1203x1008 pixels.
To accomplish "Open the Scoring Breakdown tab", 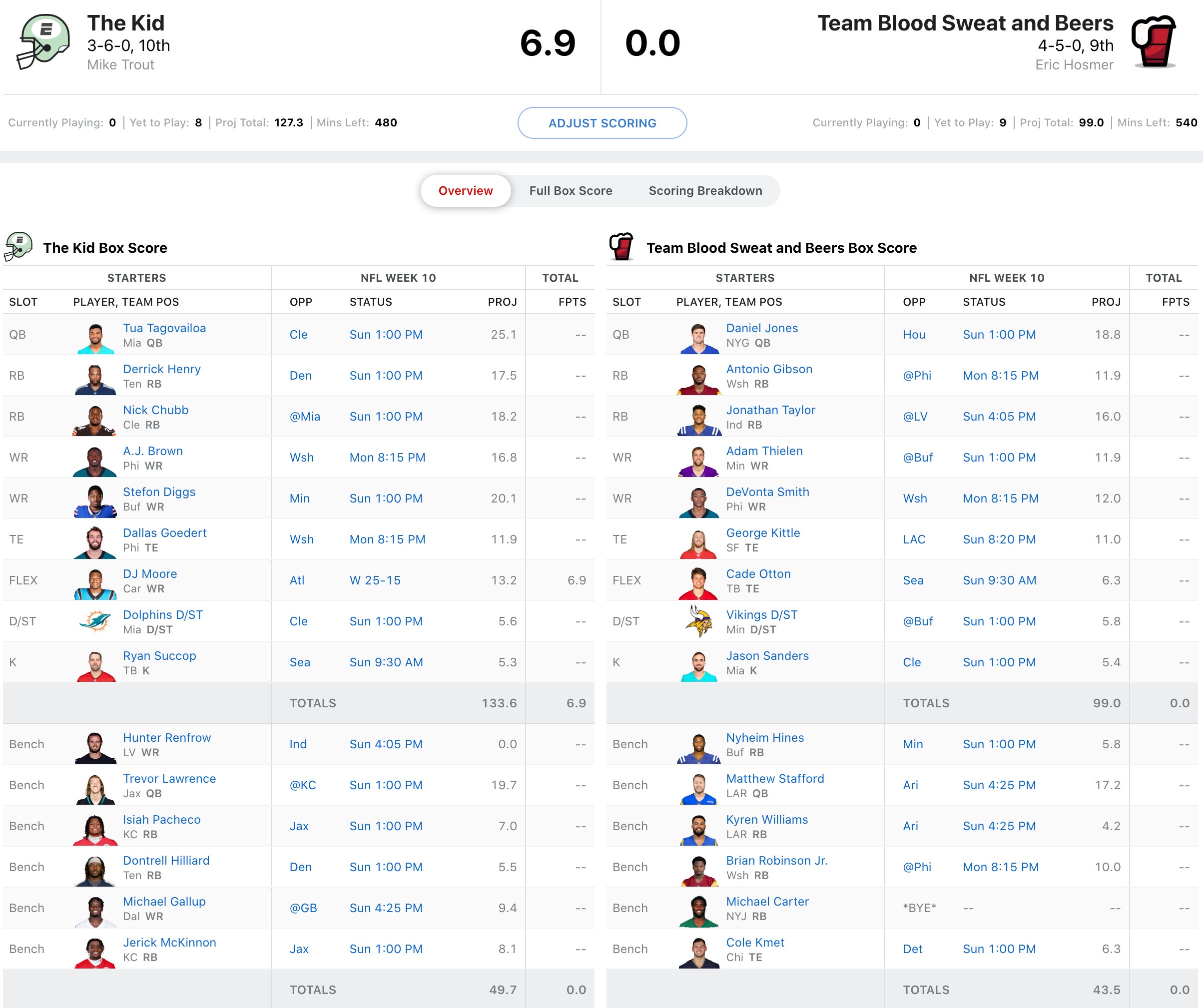I will pos(705,191).
